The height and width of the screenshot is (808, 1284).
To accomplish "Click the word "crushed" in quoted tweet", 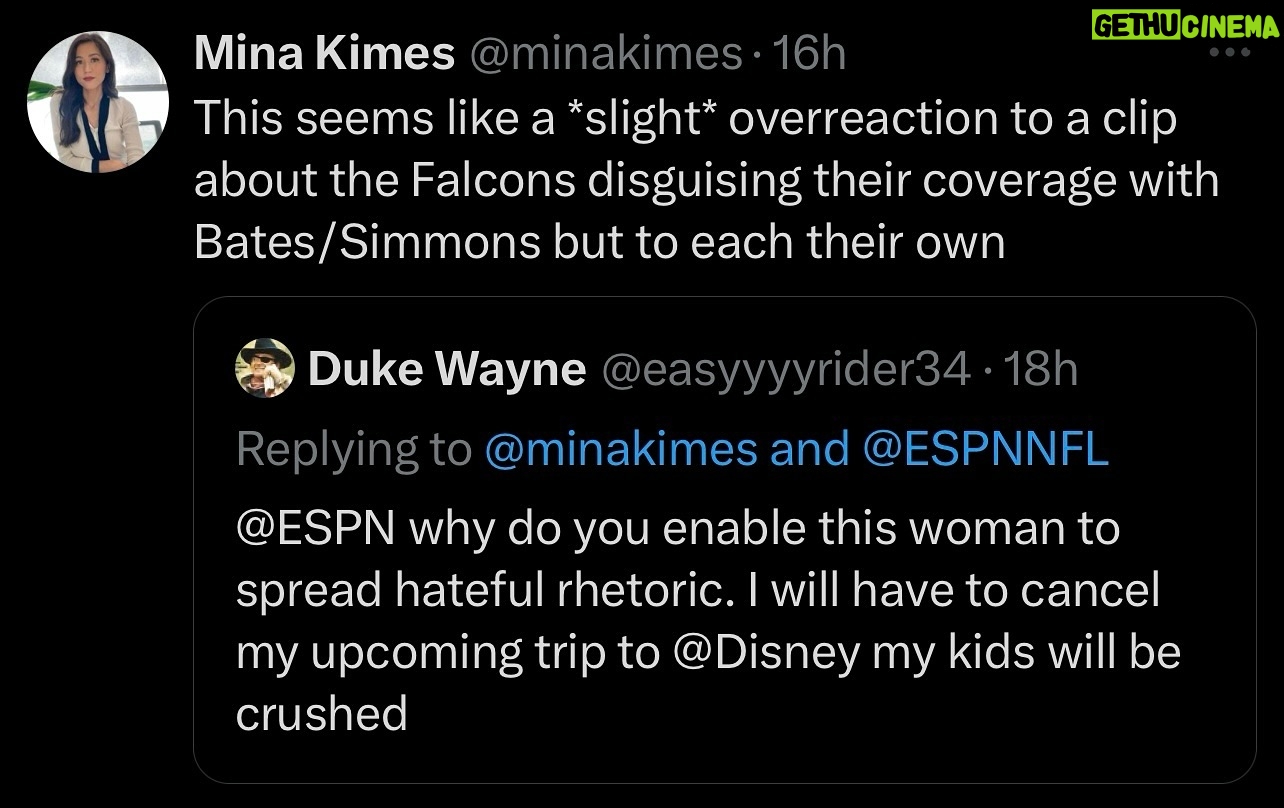I will (321, 714).
